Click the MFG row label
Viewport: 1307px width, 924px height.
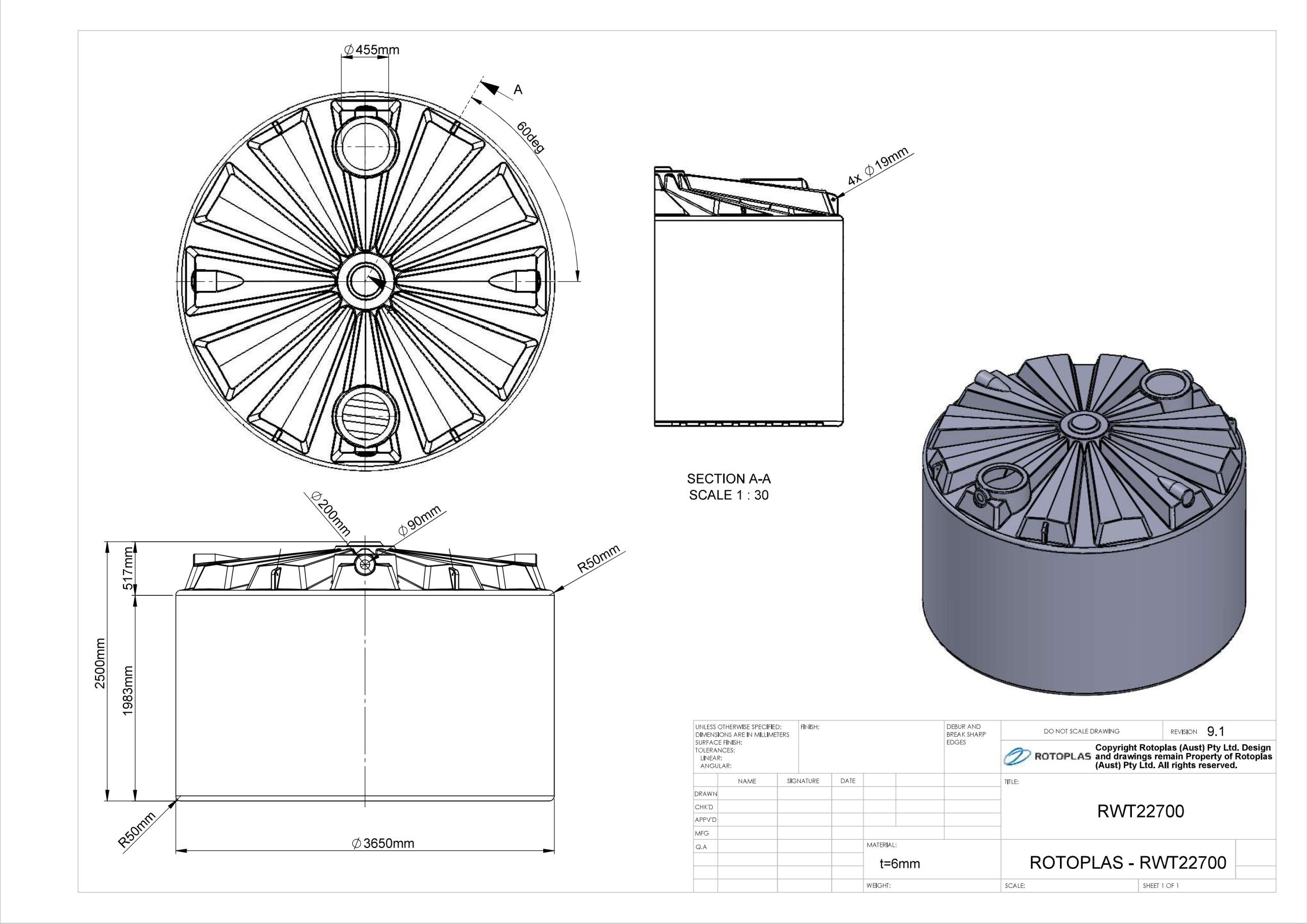point(701,834)
